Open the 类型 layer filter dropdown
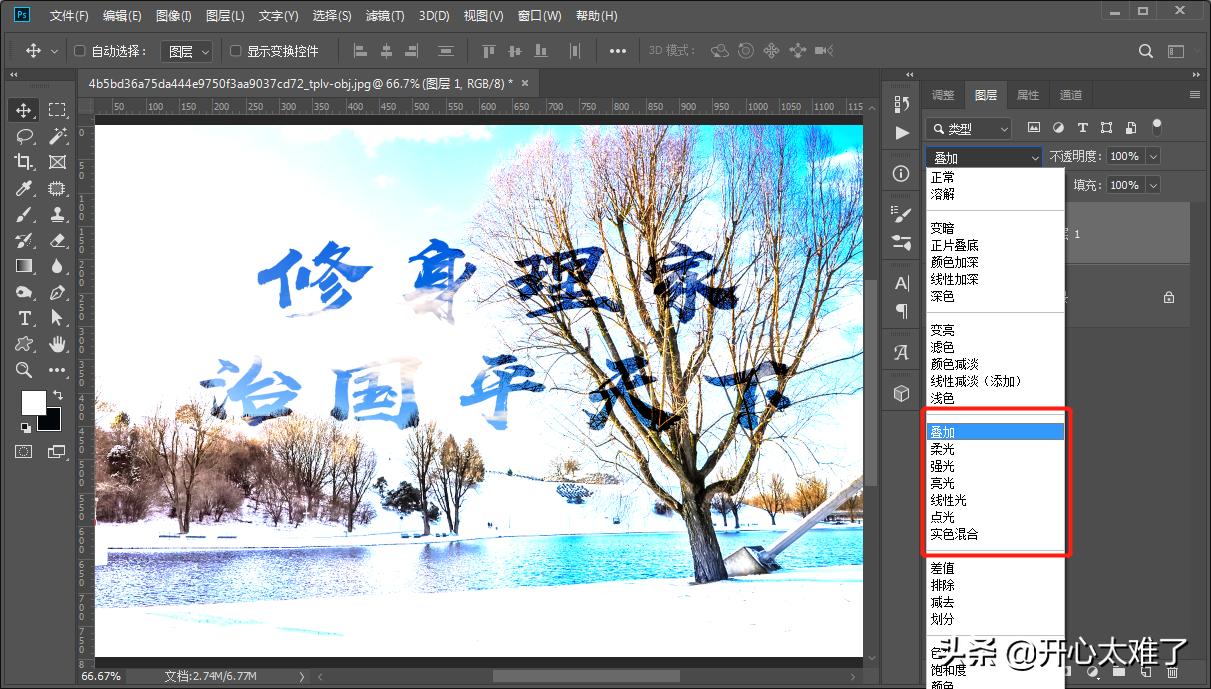The height and width of the screenshot is (689, 1211). 968,129
